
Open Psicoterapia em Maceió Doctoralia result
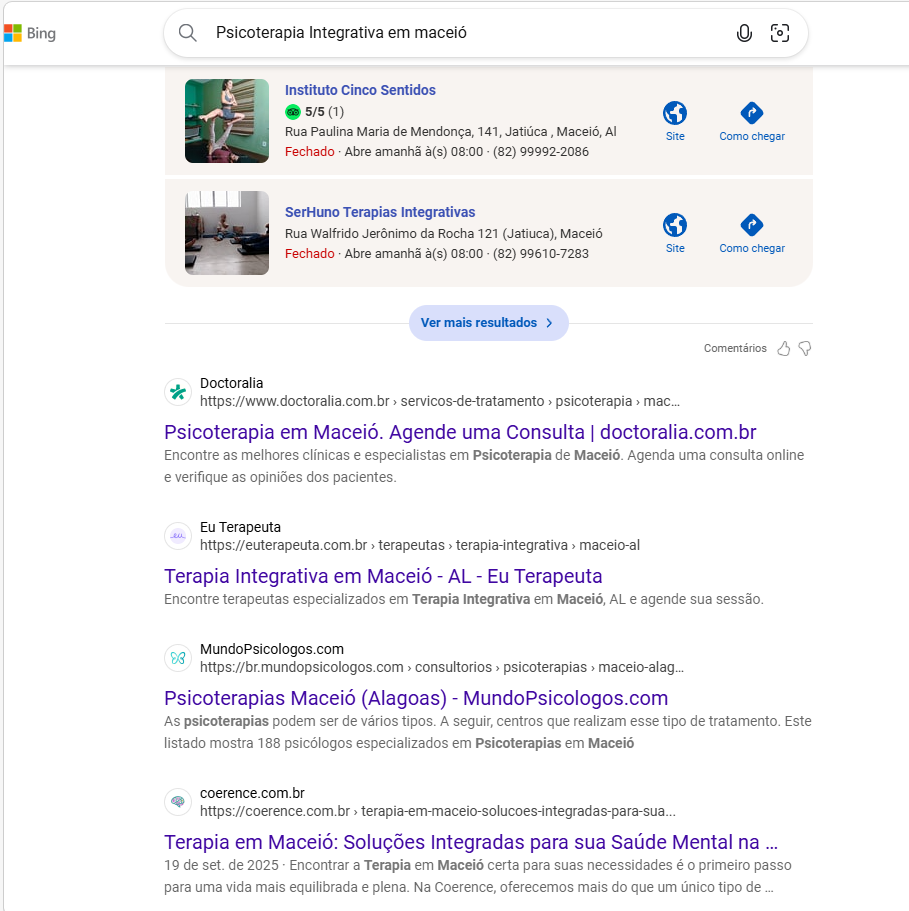[460, 432]
